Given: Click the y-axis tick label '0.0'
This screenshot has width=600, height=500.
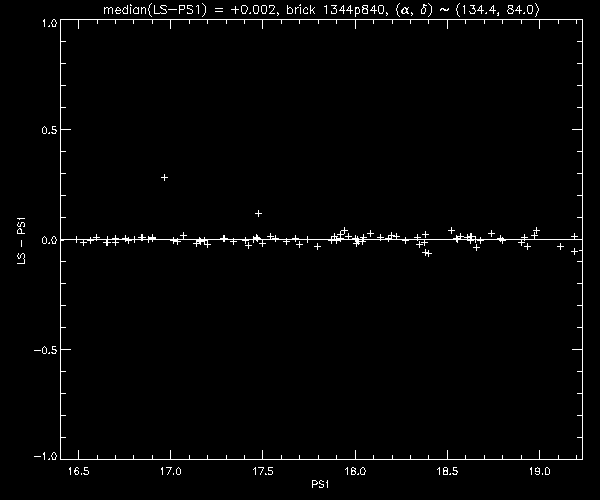Looking at the screenshot, I should pyautogui.click(x=49, y=240).
